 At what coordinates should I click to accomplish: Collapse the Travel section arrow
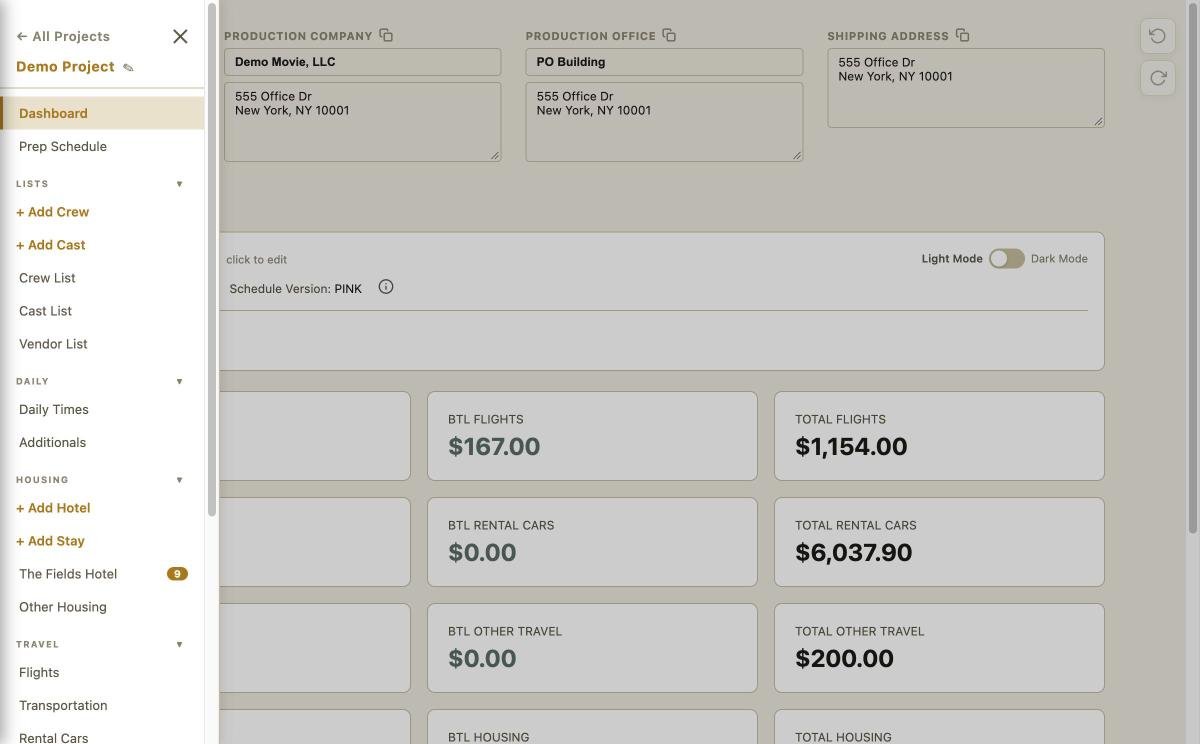click(x=180, y=644)
